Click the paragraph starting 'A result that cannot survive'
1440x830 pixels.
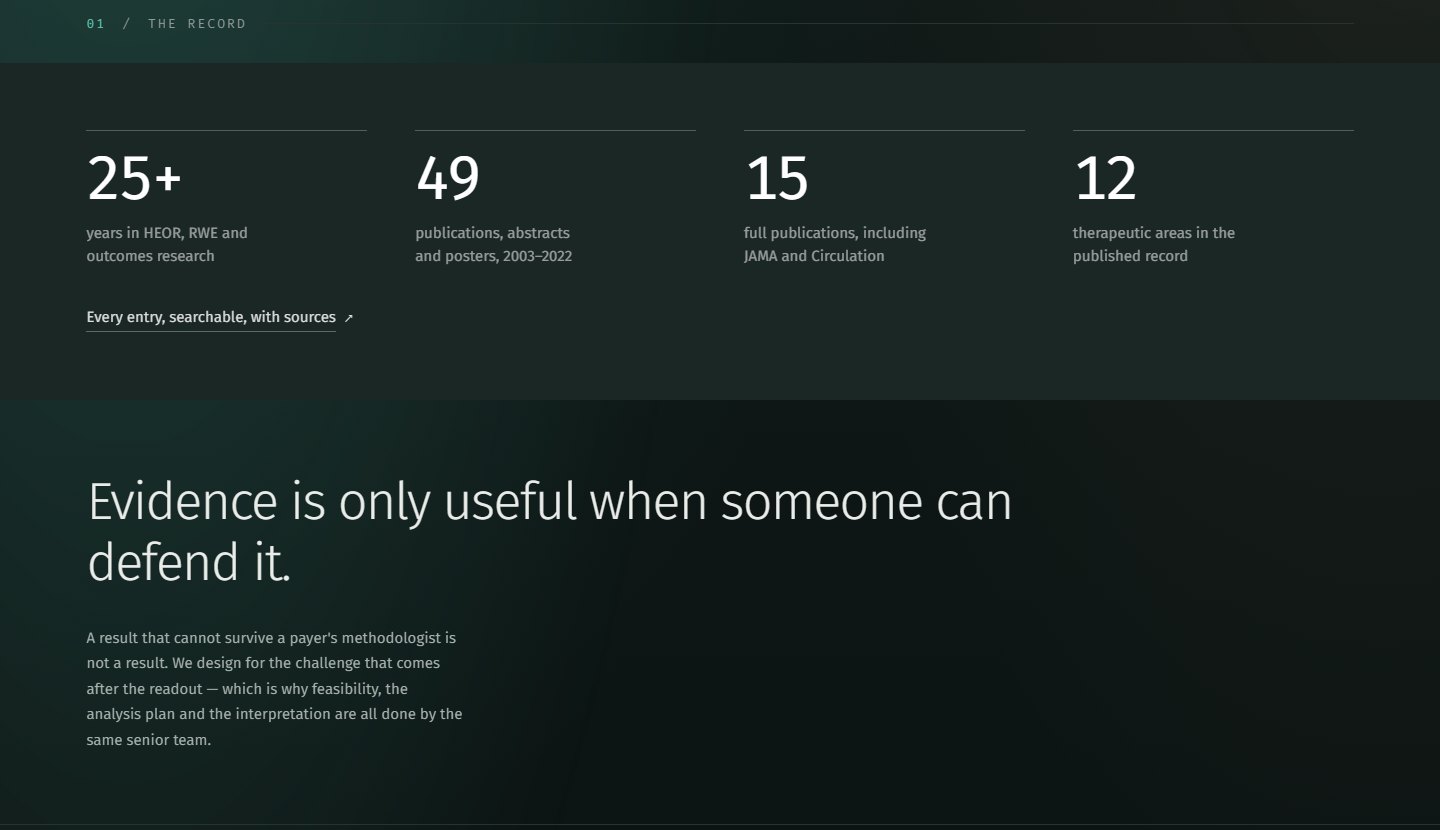point(275,689)
